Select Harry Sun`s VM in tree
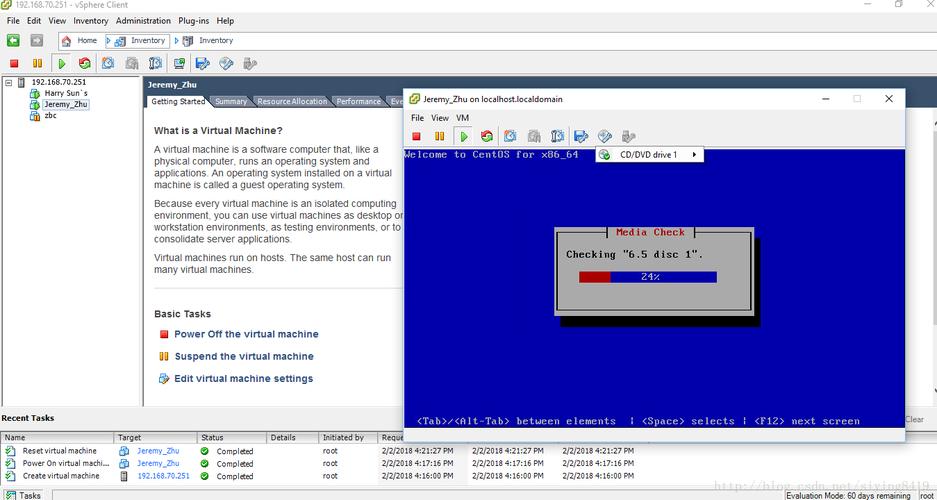This screenshot has width=937, height=500. coord(66,93)
